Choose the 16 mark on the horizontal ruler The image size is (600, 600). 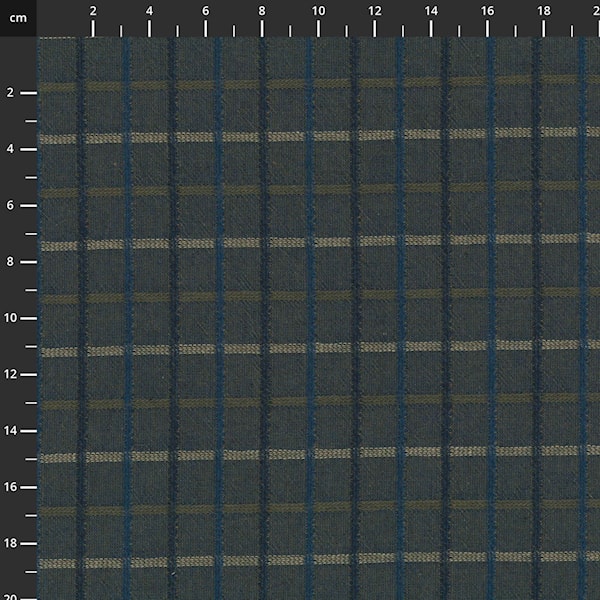[486, 11]
